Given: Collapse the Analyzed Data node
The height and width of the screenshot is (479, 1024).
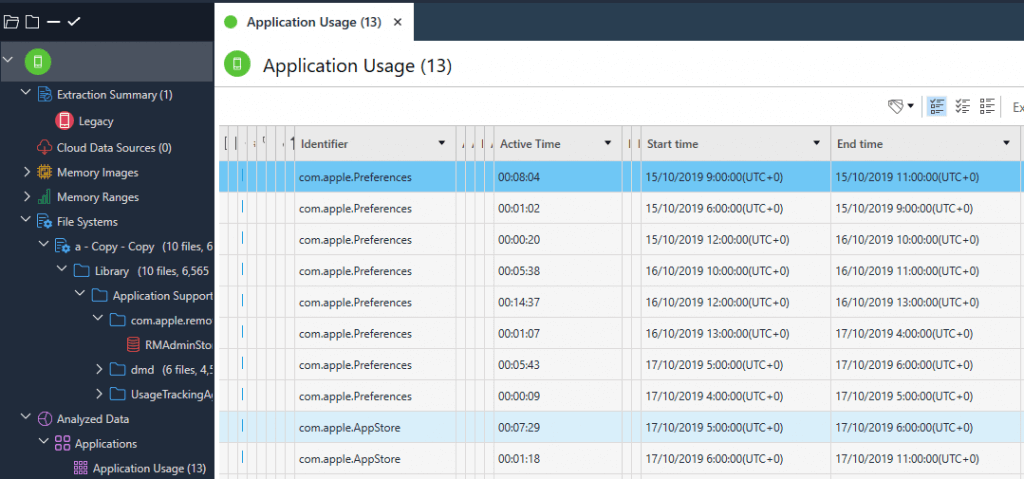Looking at the screenshot, I should [x=25, y=416].
